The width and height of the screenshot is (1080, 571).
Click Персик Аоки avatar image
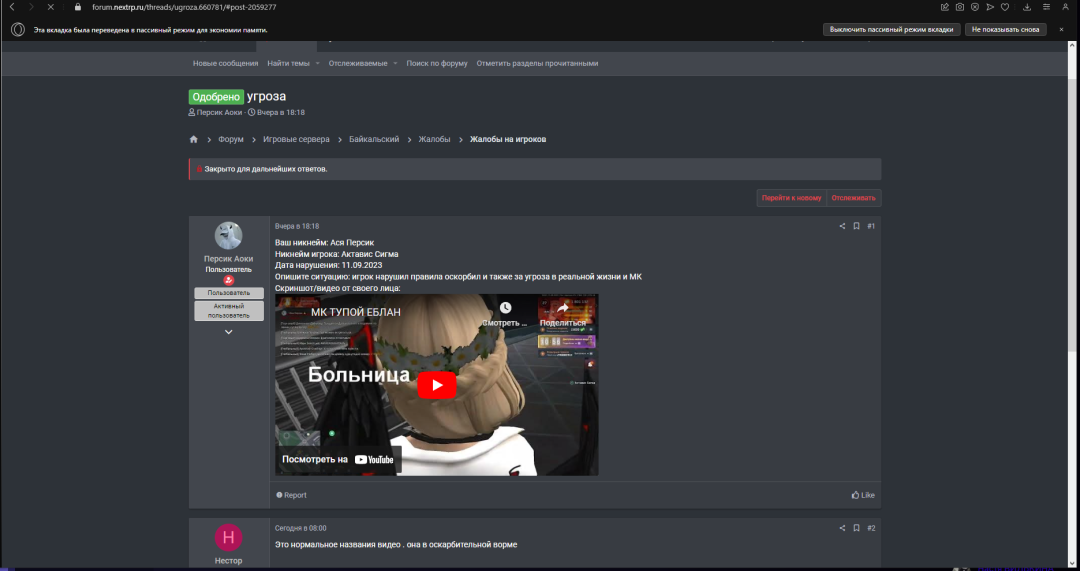pos(228,236)
